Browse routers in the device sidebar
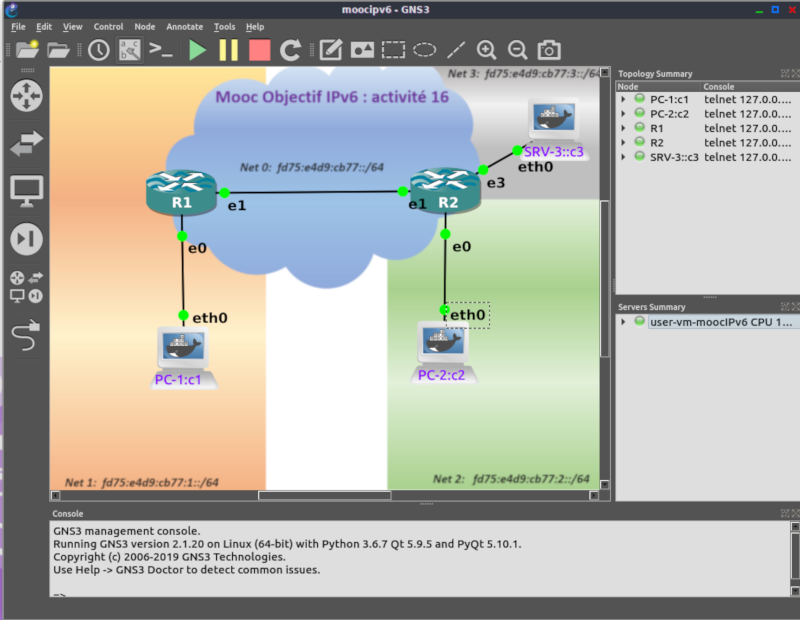The image size is (800, 620). pyautogui.click(x=27, y=95)
